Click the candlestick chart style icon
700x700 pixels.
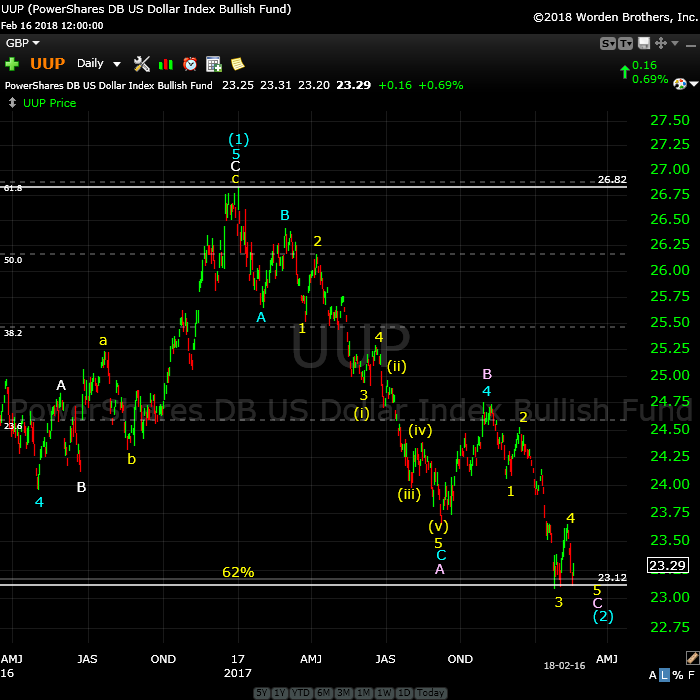click(166, 64)
